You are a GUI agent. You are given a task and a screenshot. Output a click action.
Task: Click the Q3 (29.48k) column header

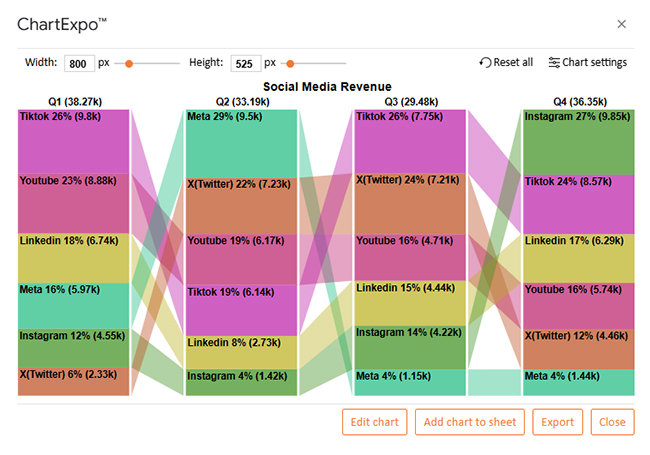(x=410, y=101)
